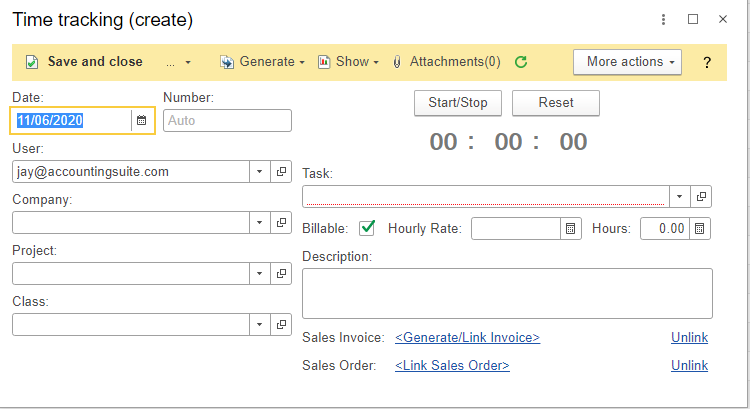Open the Hourly Rate calculator icon
Screen dimensions: 750x409
[x=571, y=229]
